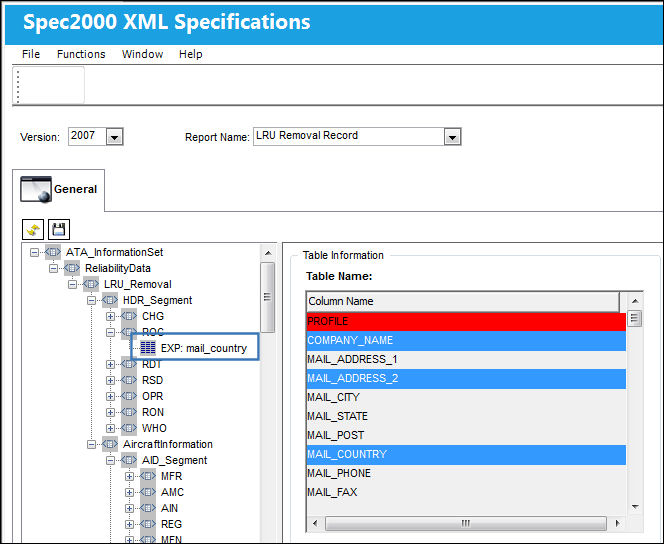Click the XML node icon beside ReliabilityData
The image size is (664, 544).
click(x=72, y=268)
